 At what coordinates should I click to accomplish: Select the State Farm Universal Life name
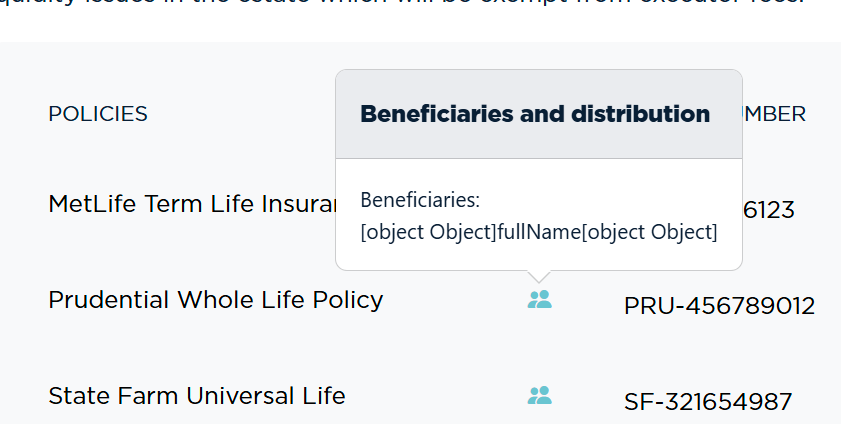coord(197,395)
